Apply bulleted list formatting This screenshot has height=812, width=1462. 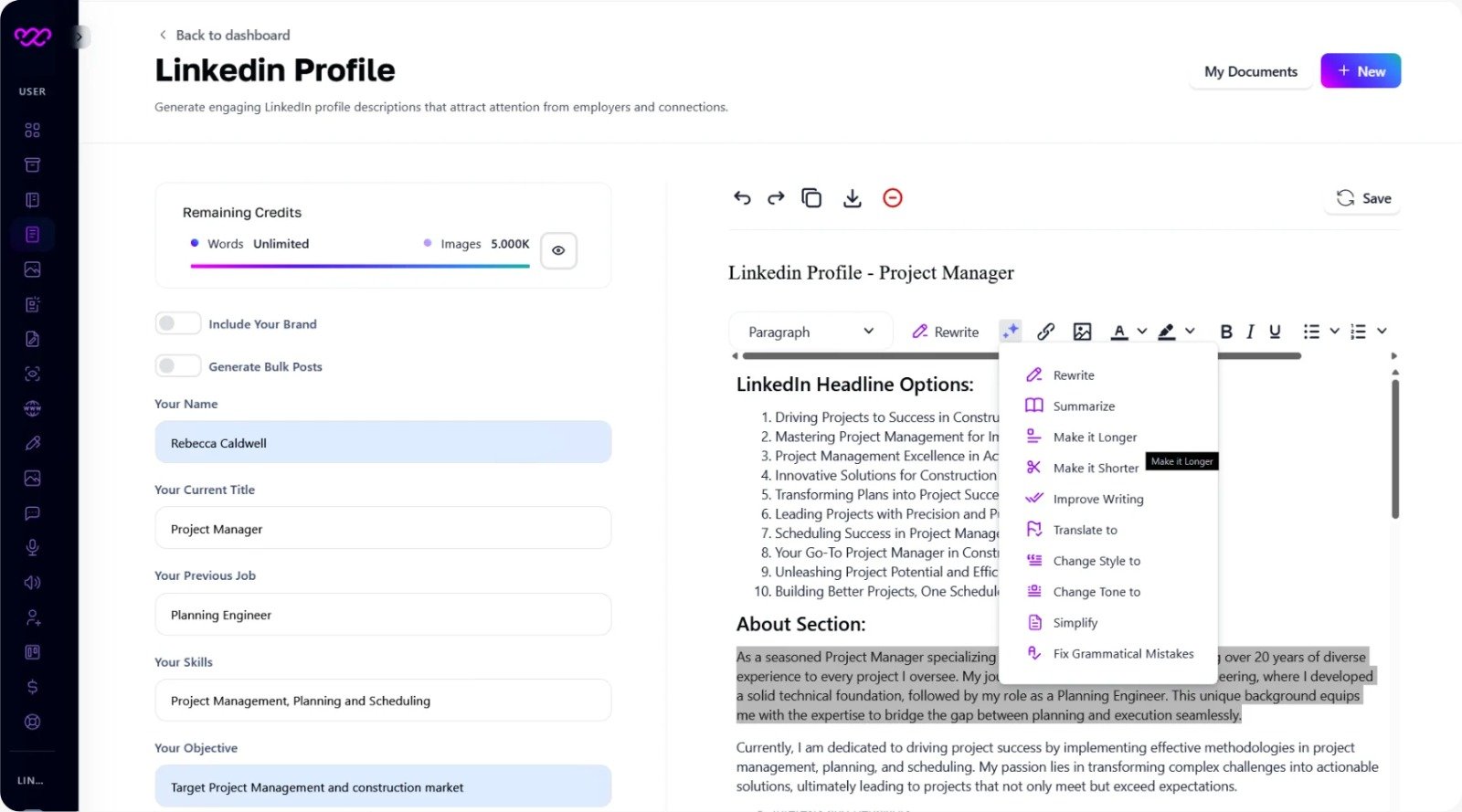[1311, 331]
